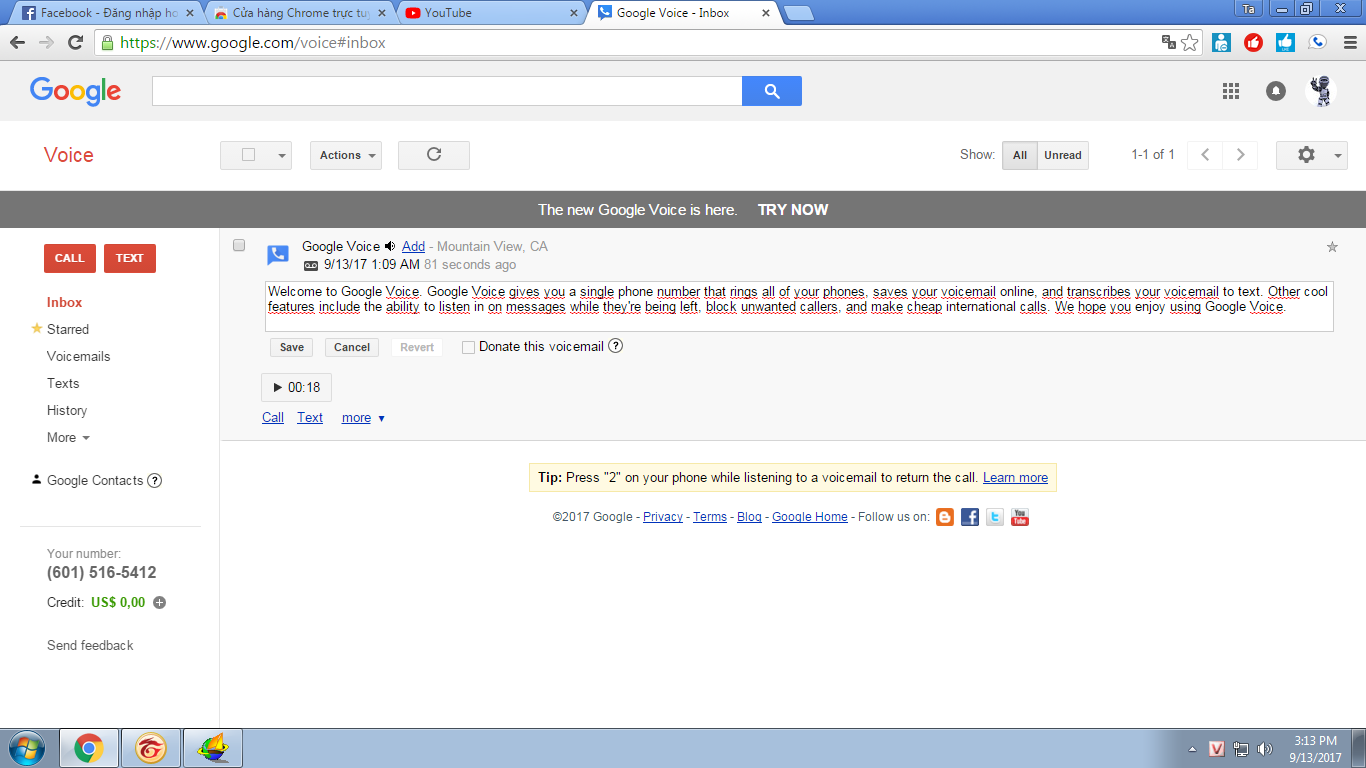Show only Unread messages
Screen dimensions: 1366x768
pos(1063,155)
